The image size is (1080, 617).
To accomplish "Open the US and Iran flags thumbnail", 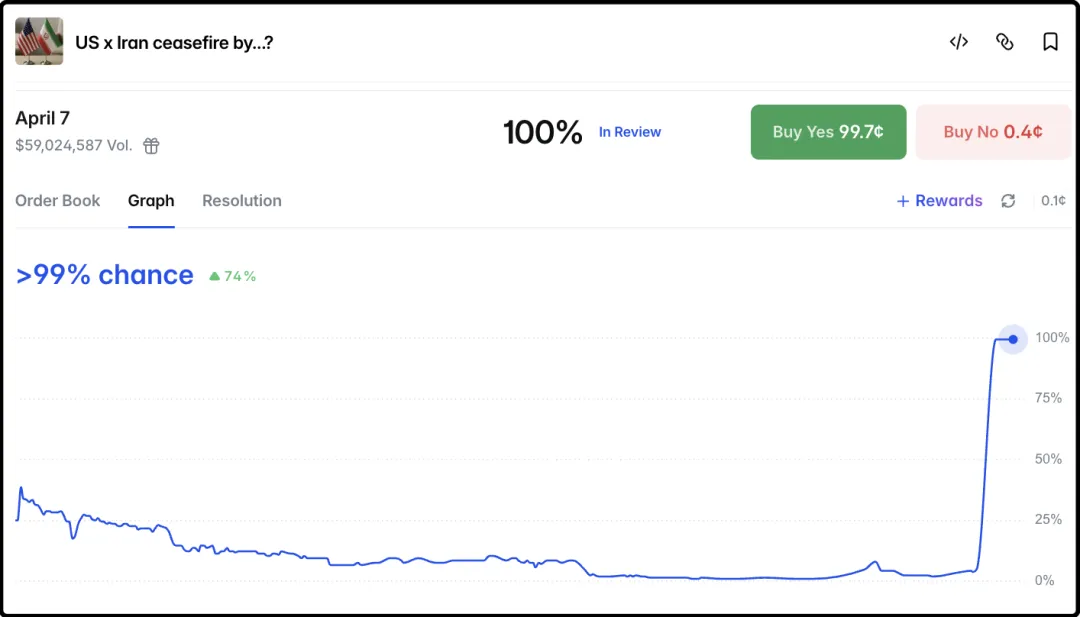I will (x=39, y=42).
